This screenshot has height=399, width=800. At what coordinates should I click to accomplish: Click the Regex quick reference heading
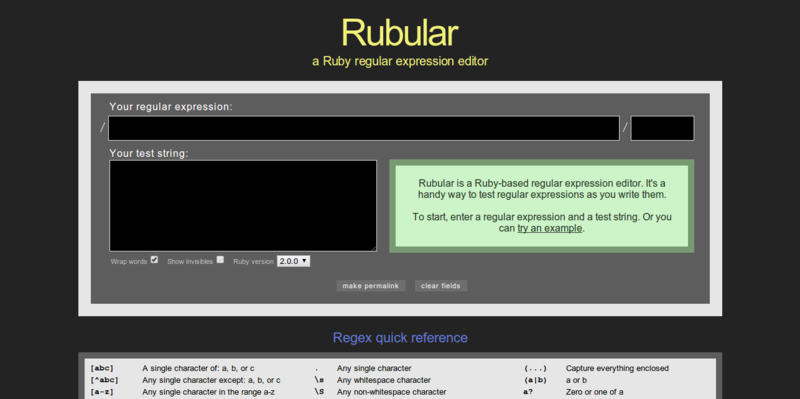click(400, 338)
